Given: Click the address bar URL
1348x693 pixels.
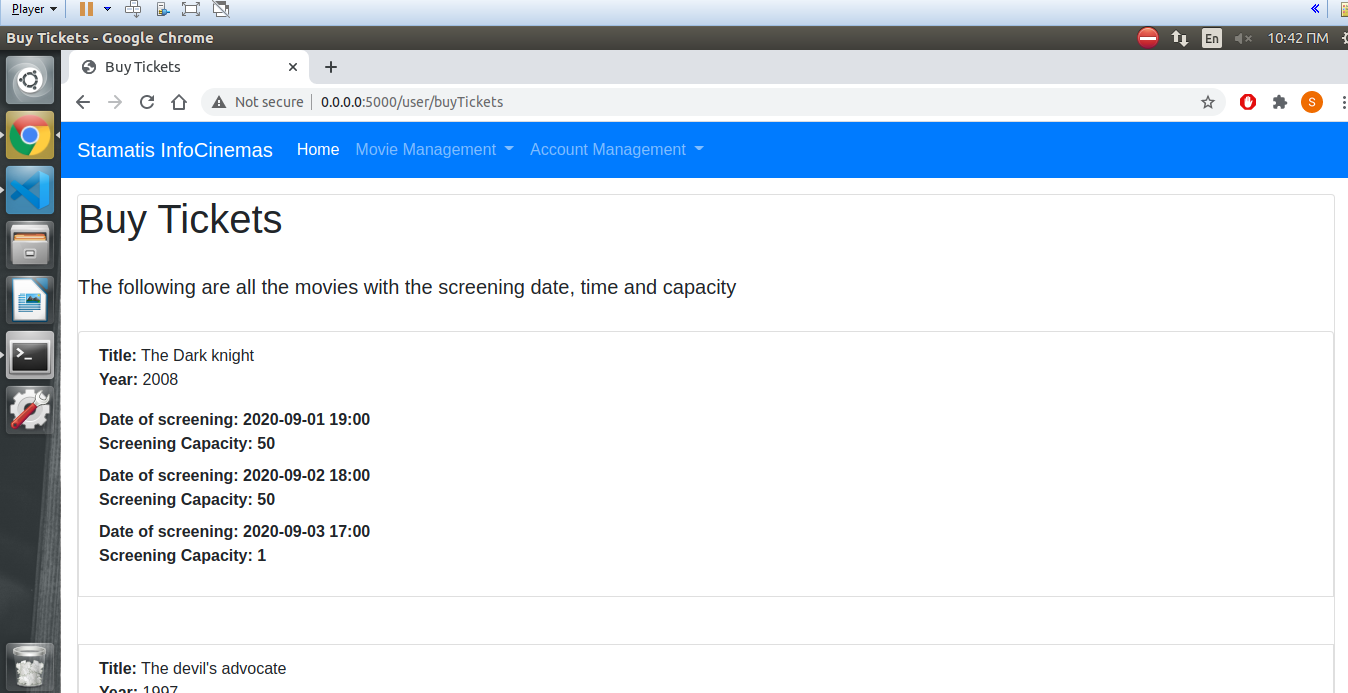Looking at the screenshot, I should point(412,102).
